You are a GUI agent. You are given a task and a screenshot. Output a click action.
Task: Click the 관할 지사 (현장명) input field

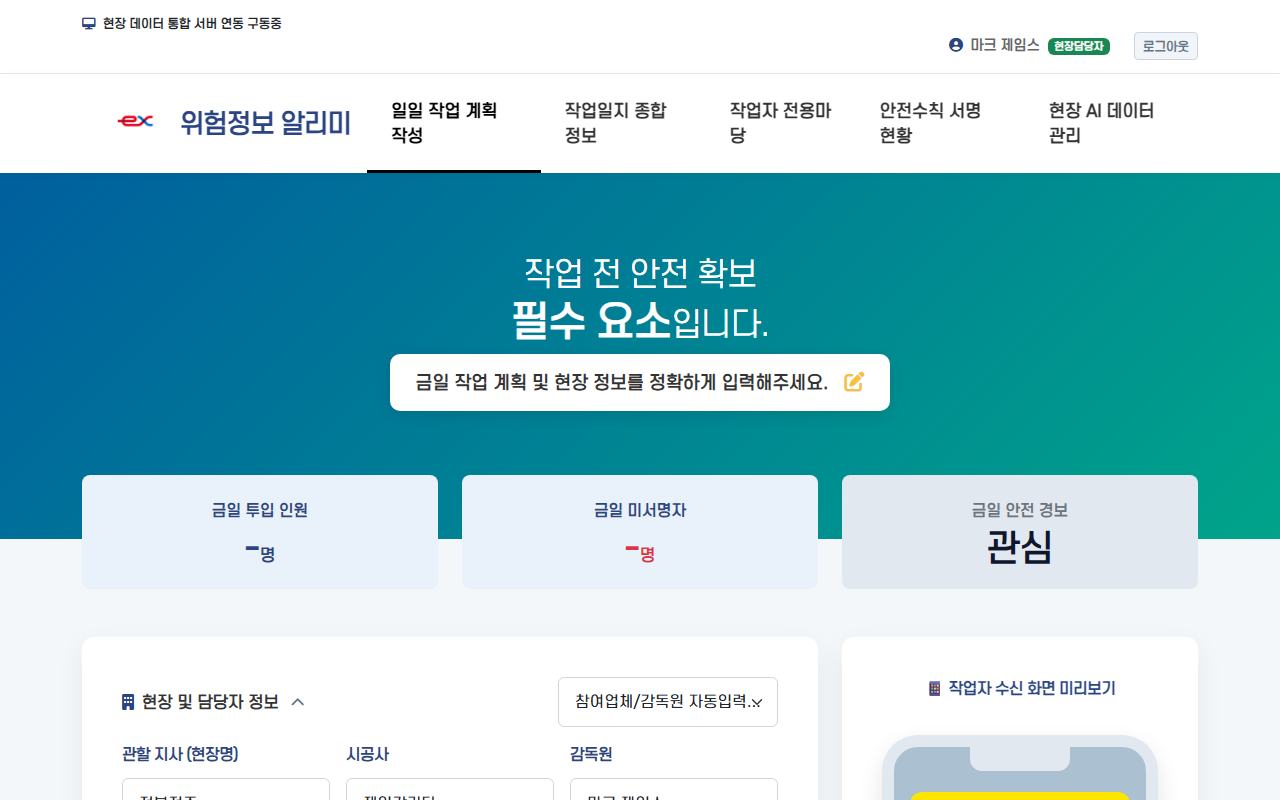226,790
